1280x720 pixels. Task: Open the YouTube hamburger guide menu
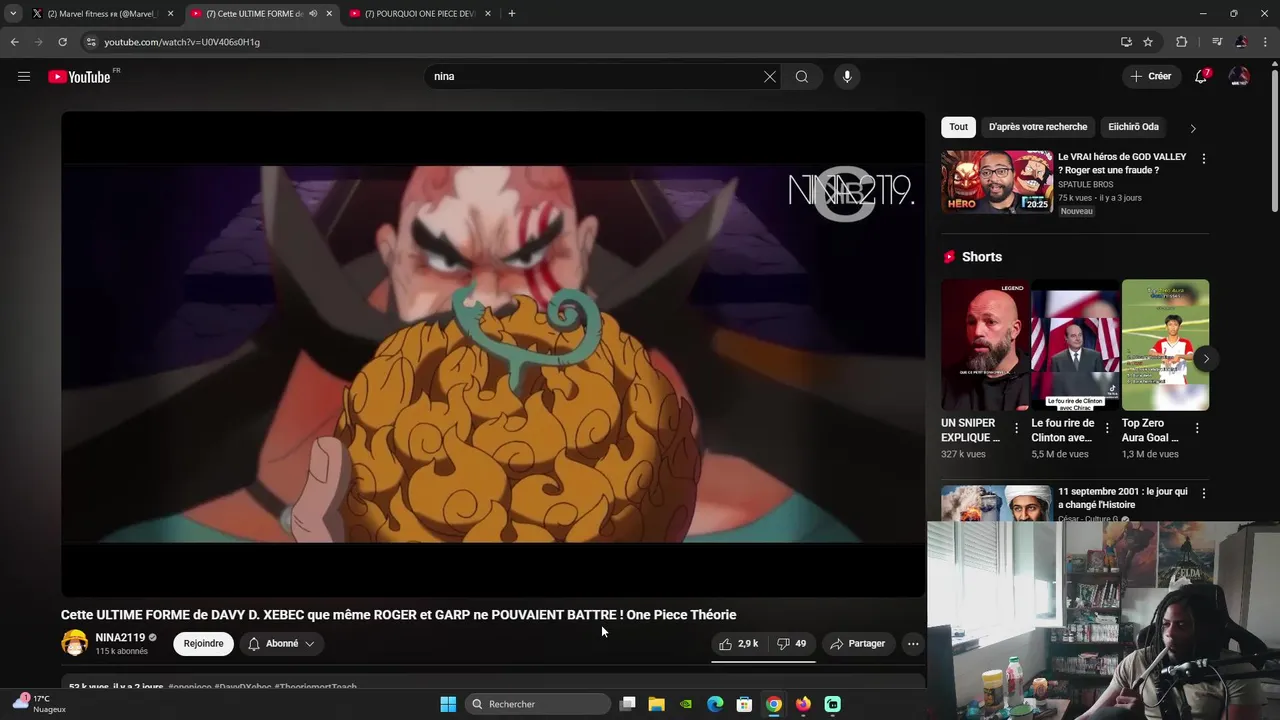24,76
